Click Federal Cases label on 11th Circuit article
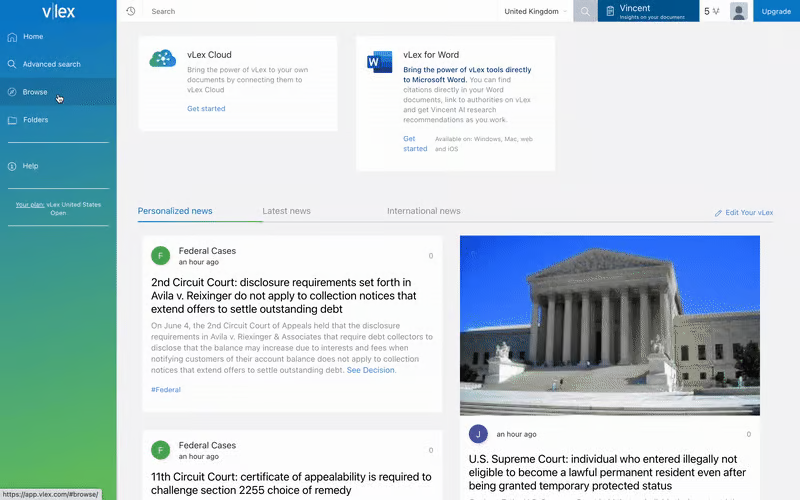Screen dimensions: 800x500 pos(207,445)
